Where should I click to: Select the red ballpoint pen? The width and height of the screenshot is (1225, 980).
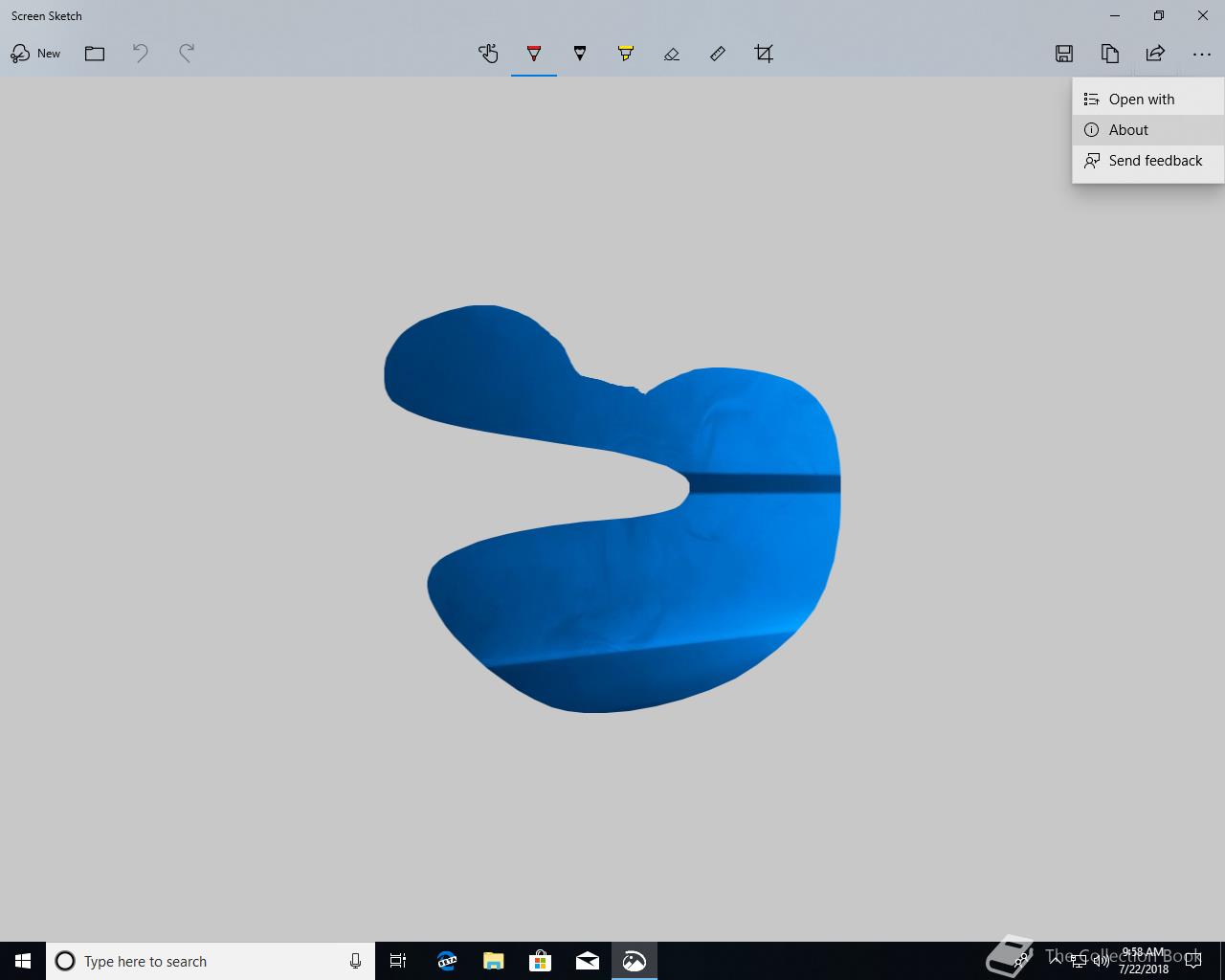coord(534,54)
